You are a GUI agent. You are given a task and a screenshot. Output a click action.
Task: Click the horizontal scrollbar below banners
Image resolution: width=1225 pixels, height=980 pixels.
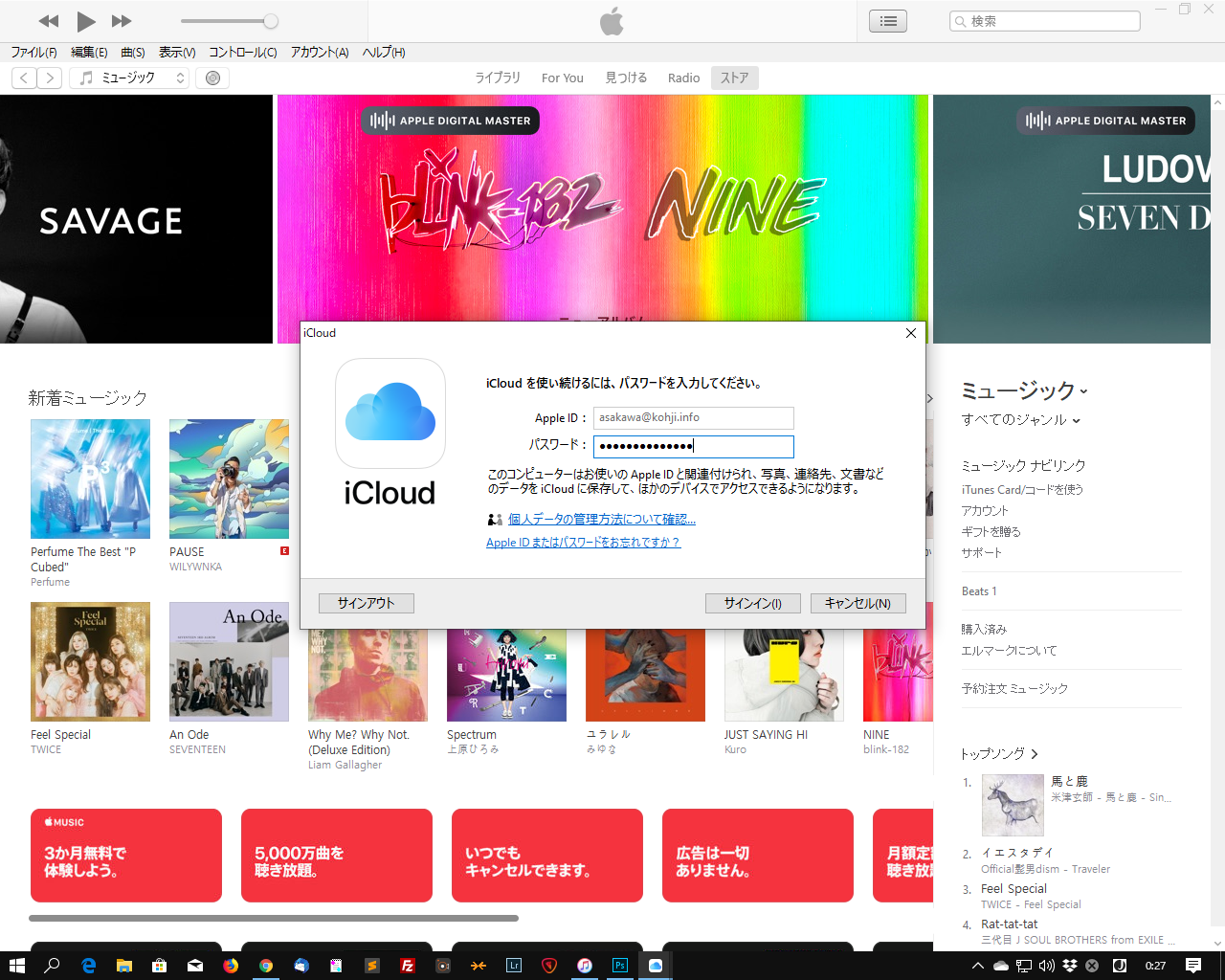(x=274, y=918)
